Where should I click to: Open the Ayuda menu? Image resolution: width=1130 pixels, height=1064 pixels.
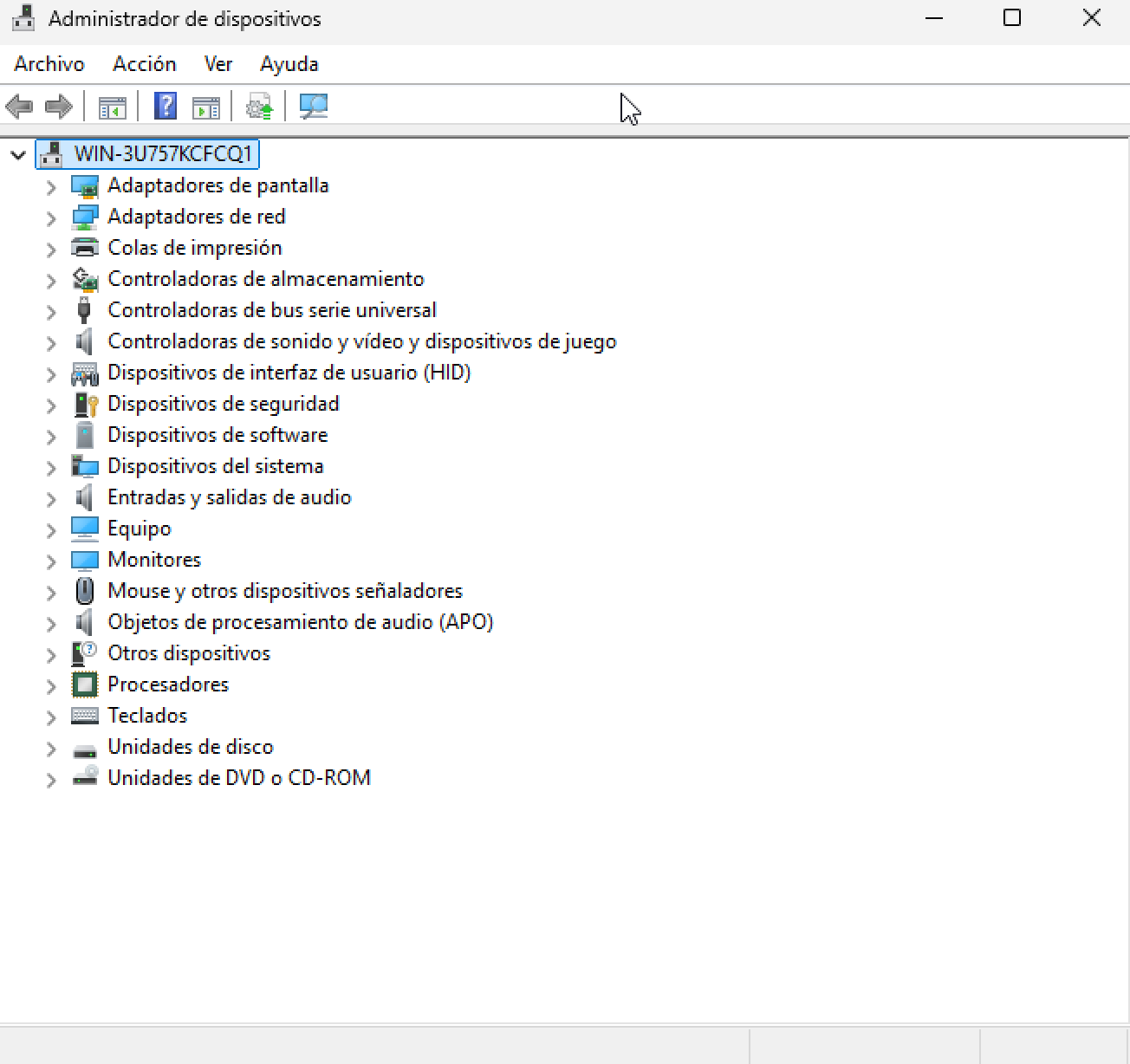pos(289,64)
